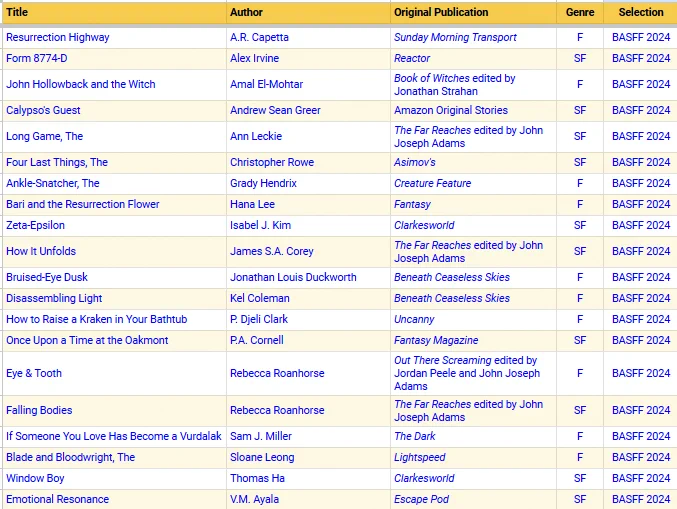
Task: Click the How It Unfolds title
Action: 41,251
